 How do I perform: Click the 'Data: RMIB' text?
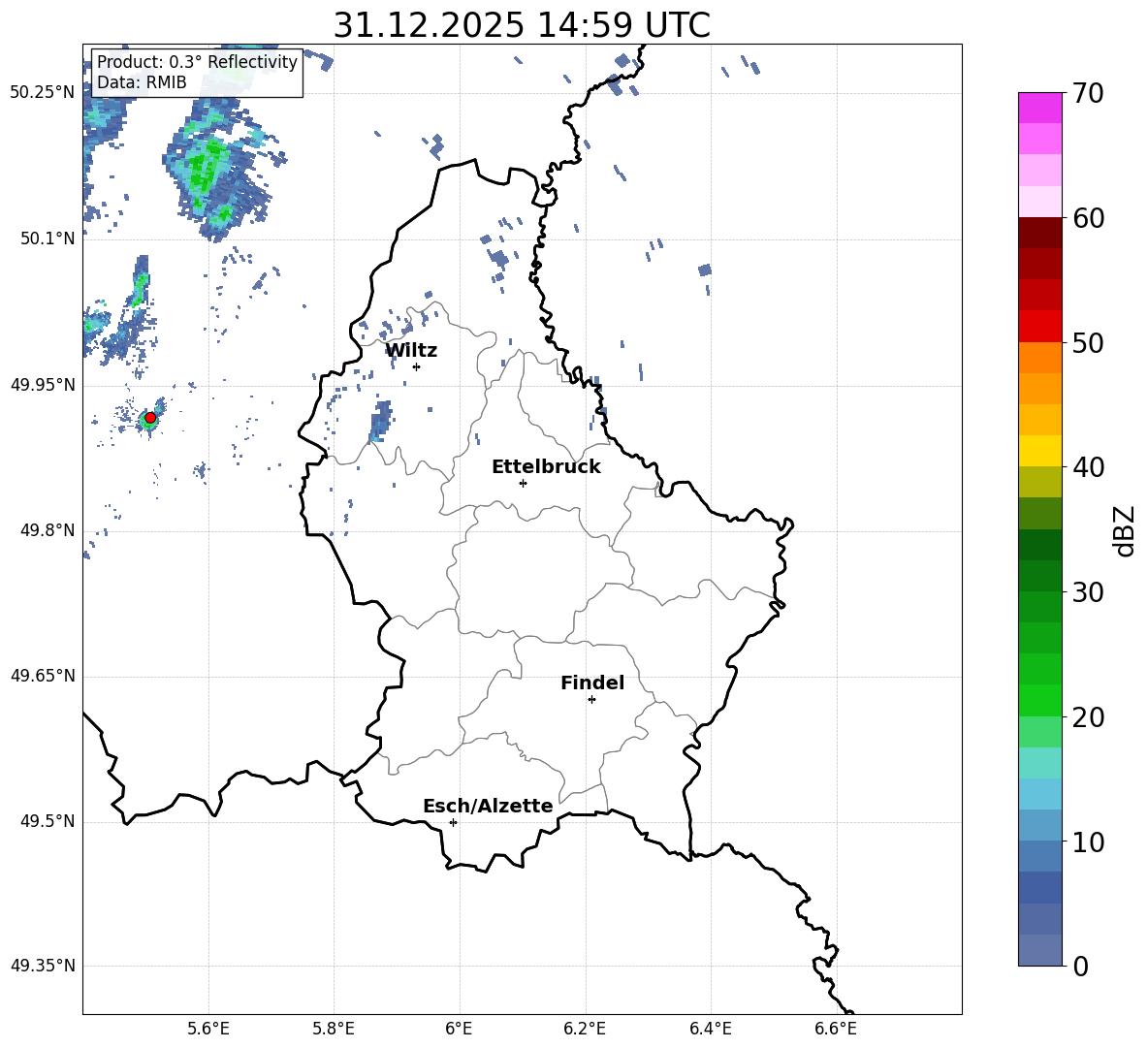pos(142,82)
